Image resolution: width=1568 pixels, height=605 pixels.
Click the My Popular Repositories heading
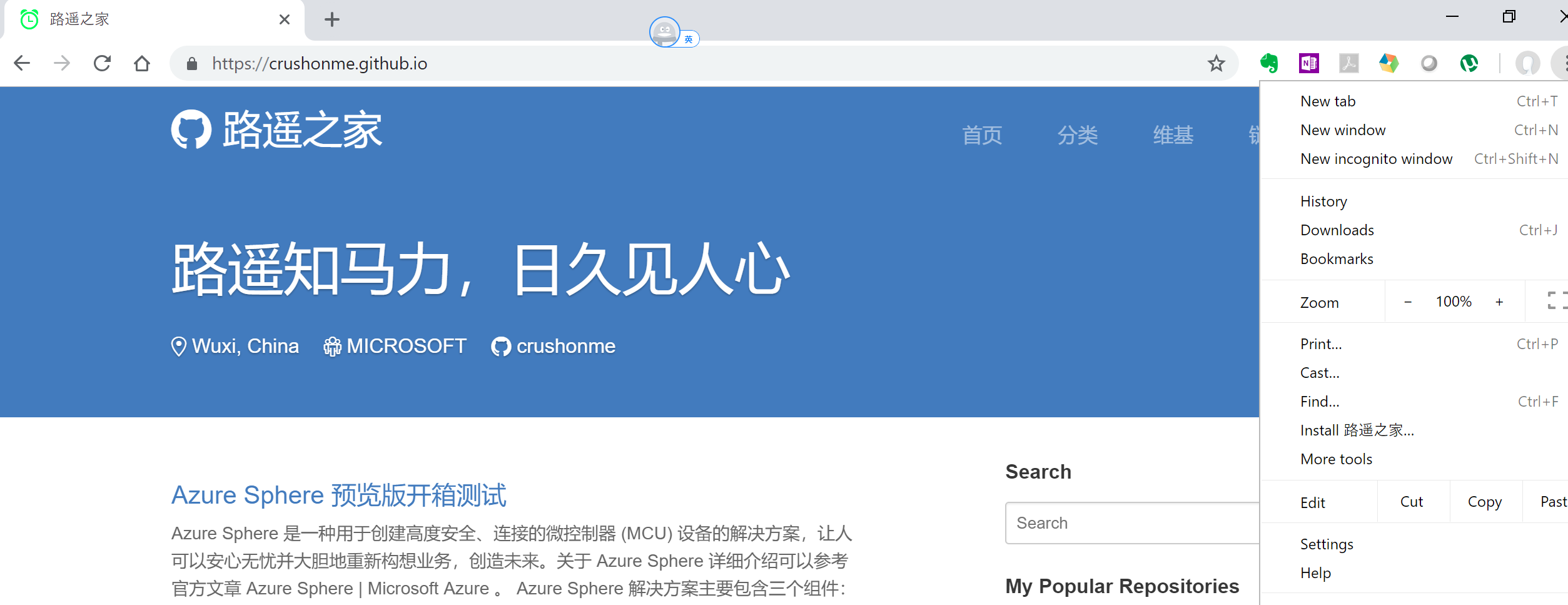(1122, 586)
